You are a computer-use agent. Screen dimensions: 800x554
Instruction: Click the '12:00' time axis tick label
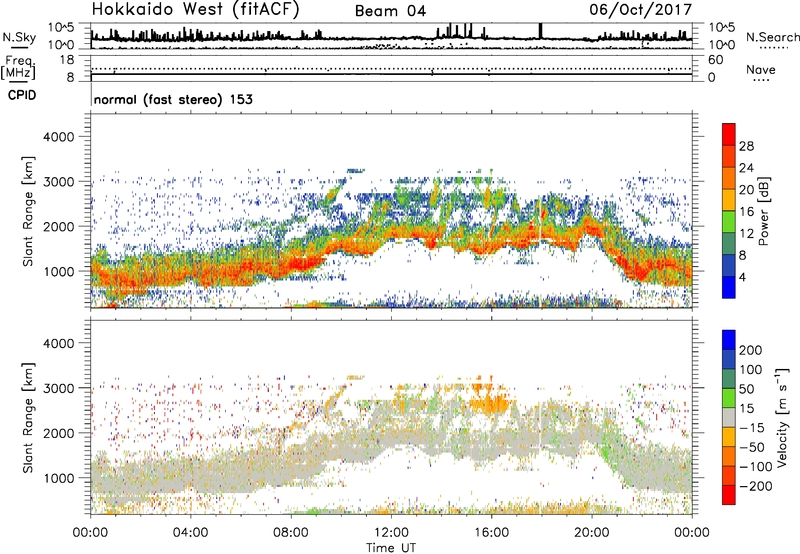tap(391, 533)
